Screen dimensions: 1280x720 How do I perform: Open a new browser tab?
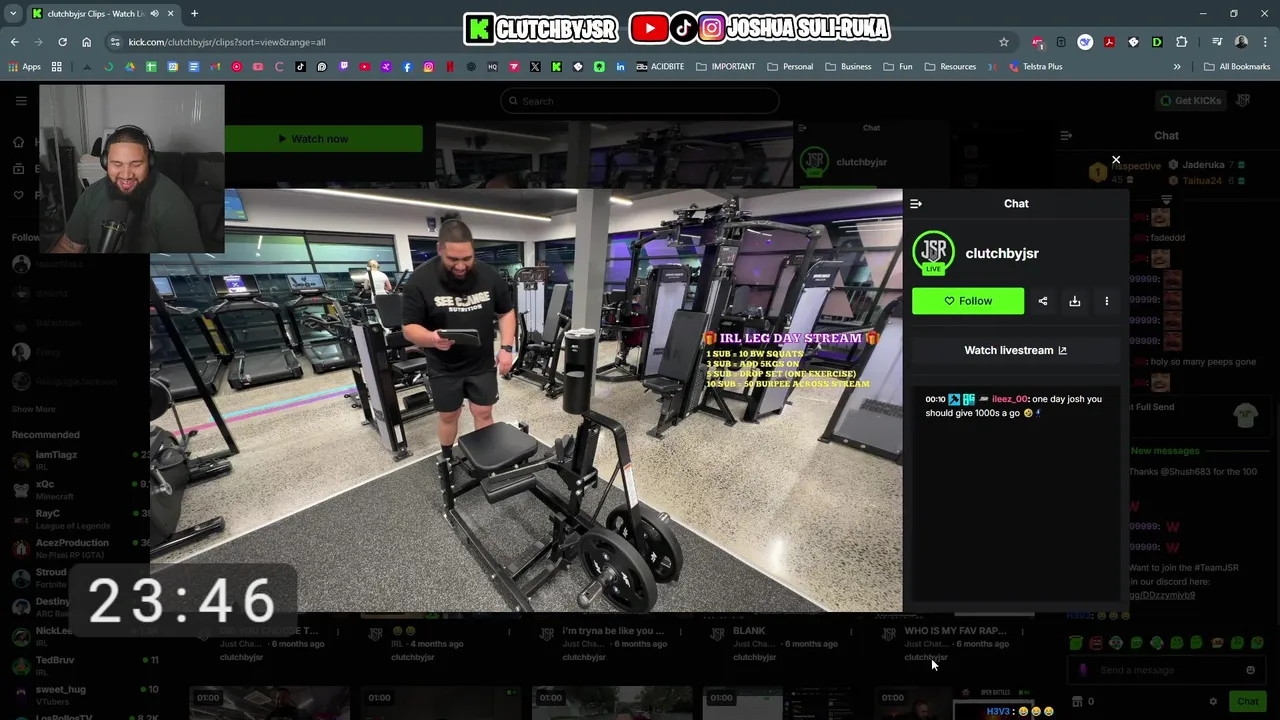pyautogui.click(x=194, y=14)
